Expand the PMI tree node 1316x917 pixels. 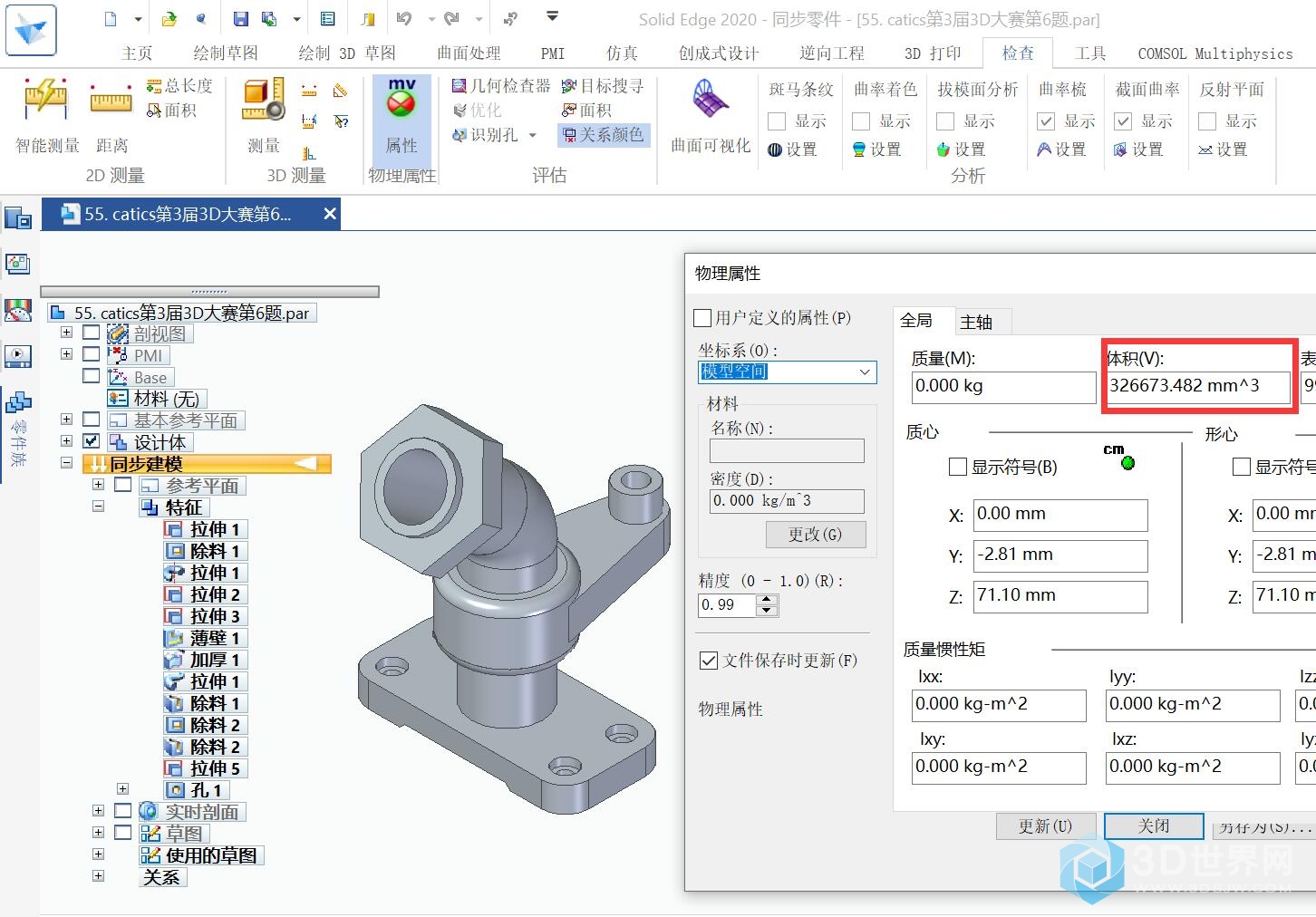point(66,354)
